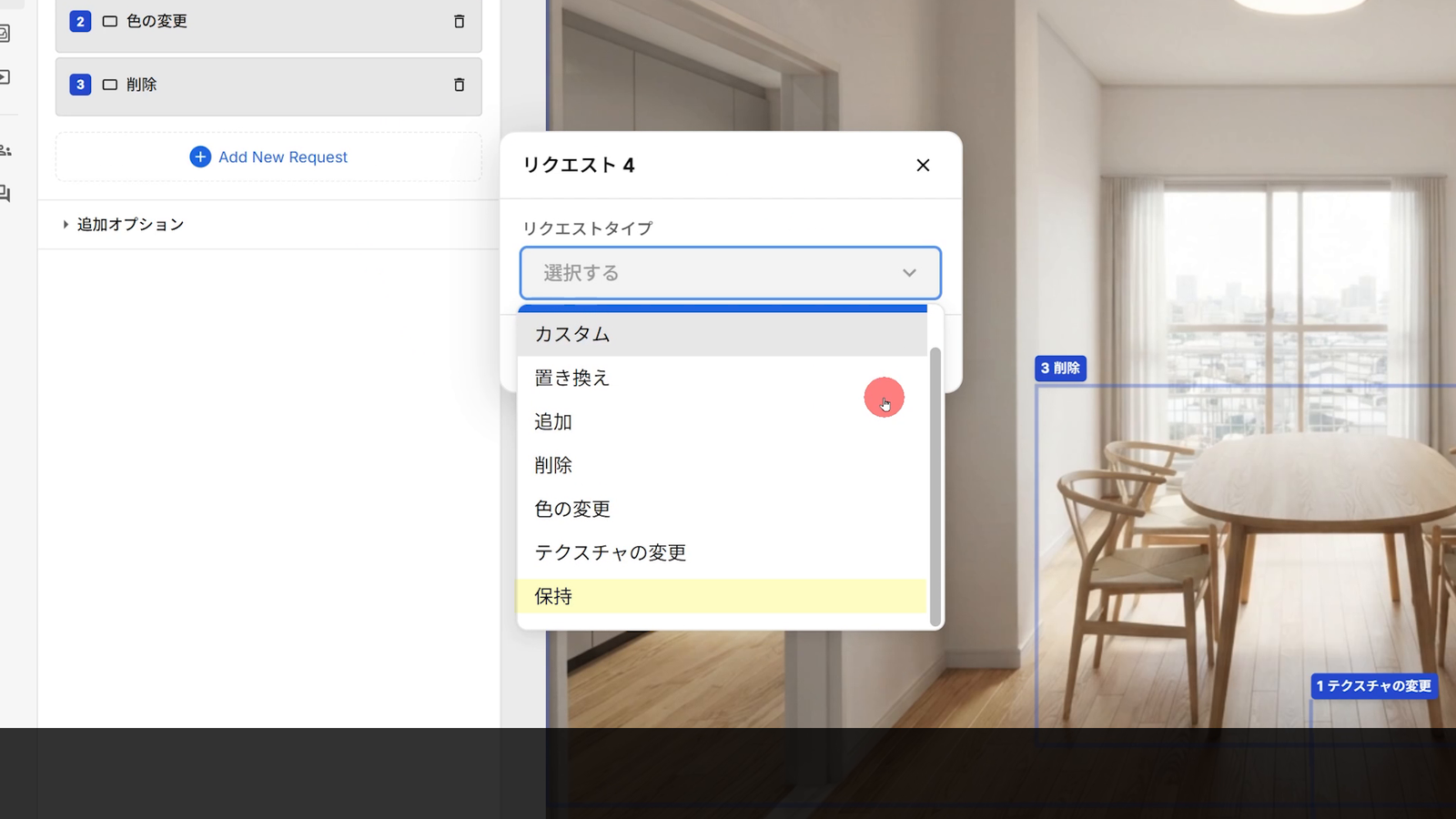The width and height of the screenshot is (1456, 819).
Task: Select the 3 削除 label on image
Action: tap(1060, 368)
